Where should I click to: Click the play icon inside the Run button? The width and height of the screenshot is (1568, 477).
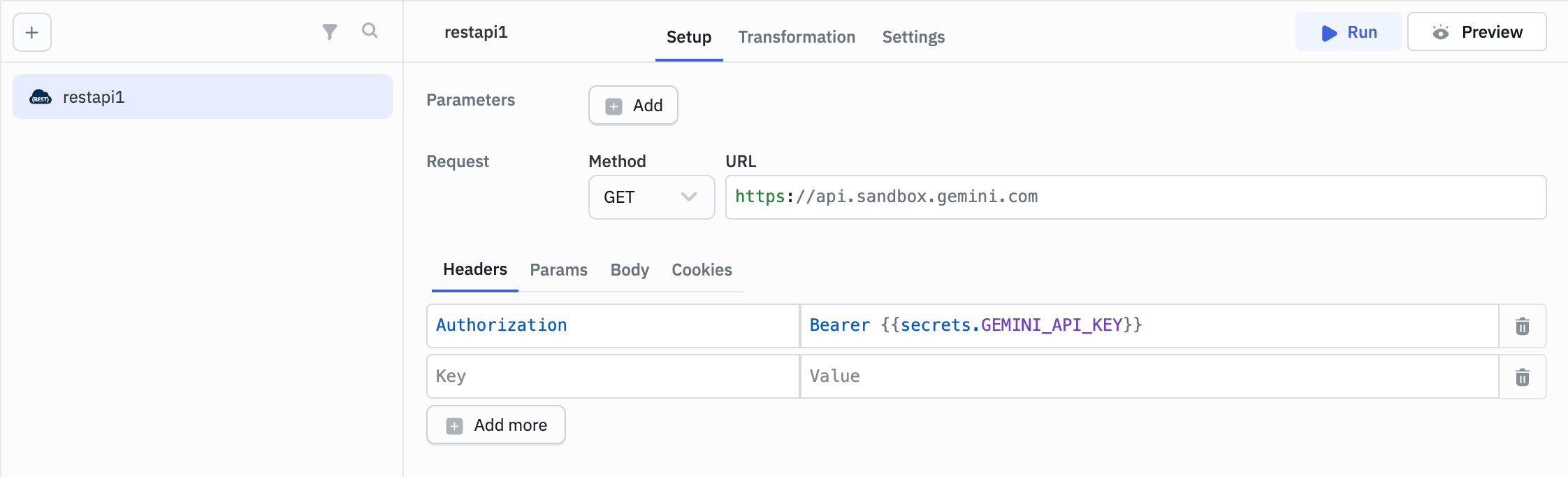click(x=1328, y=32)
